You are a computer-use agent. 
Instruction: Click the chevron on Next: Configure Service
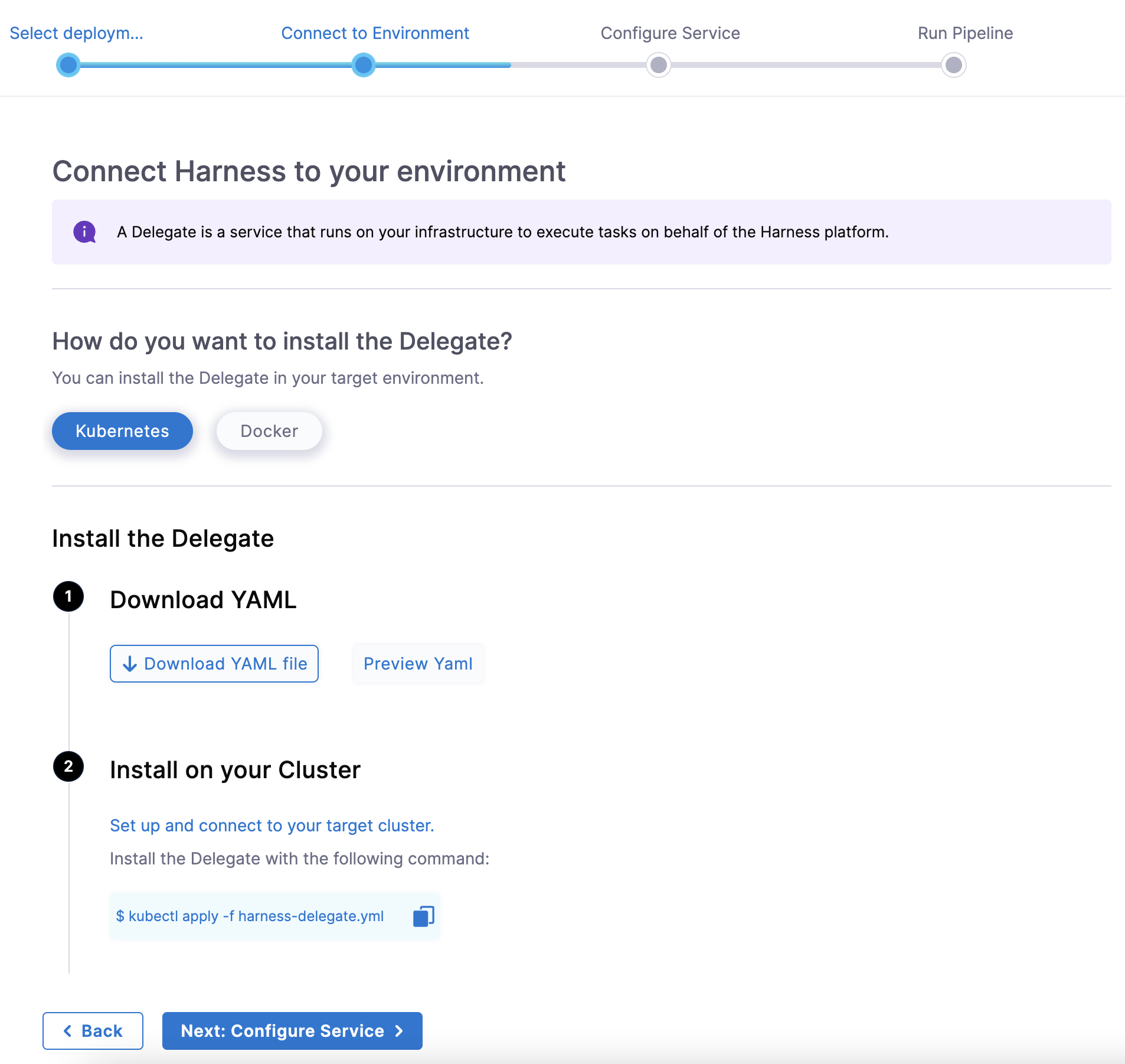coord(400,1031)
